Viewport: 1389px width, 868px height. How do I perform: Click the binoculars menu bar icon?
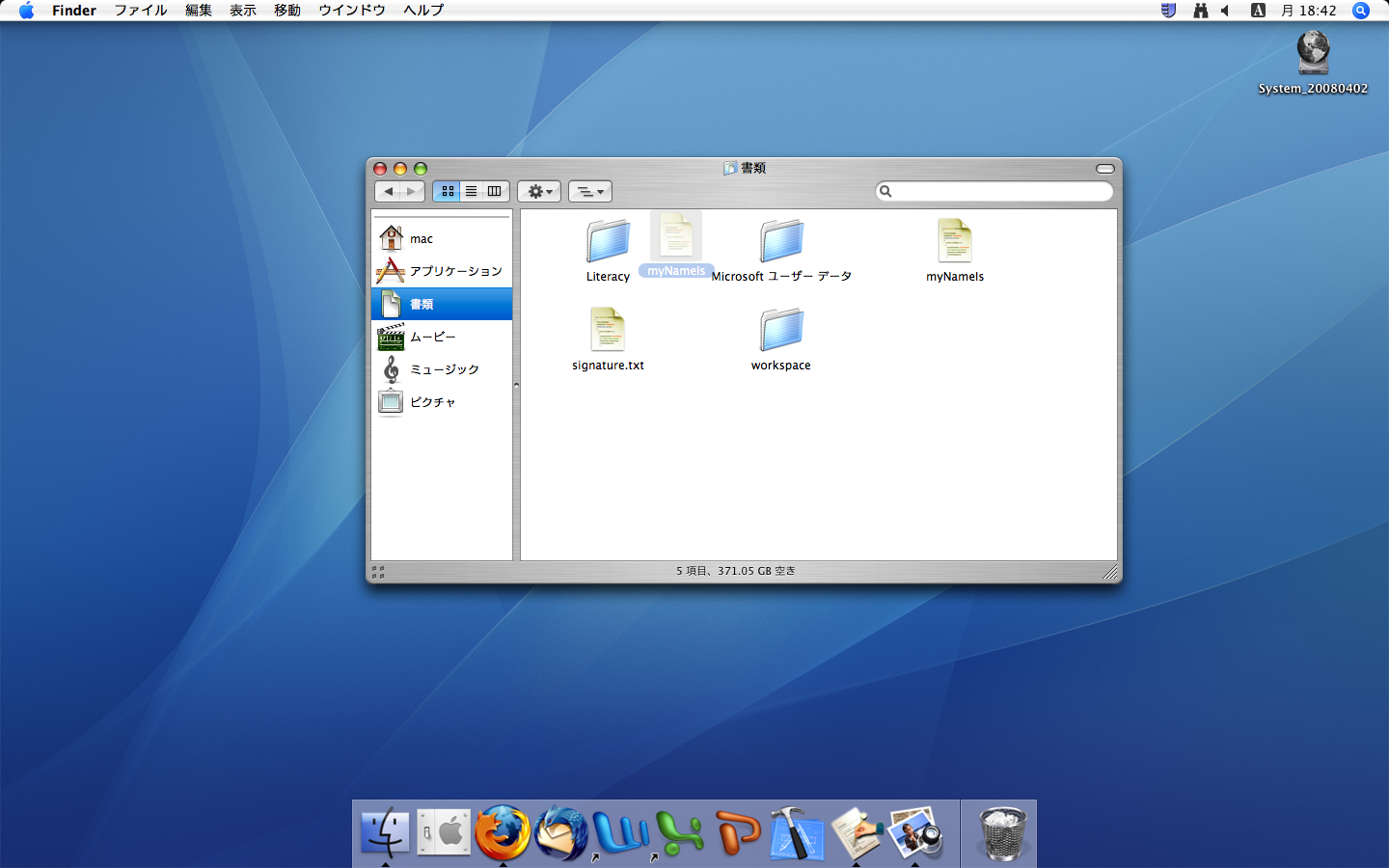(1200, 11)
